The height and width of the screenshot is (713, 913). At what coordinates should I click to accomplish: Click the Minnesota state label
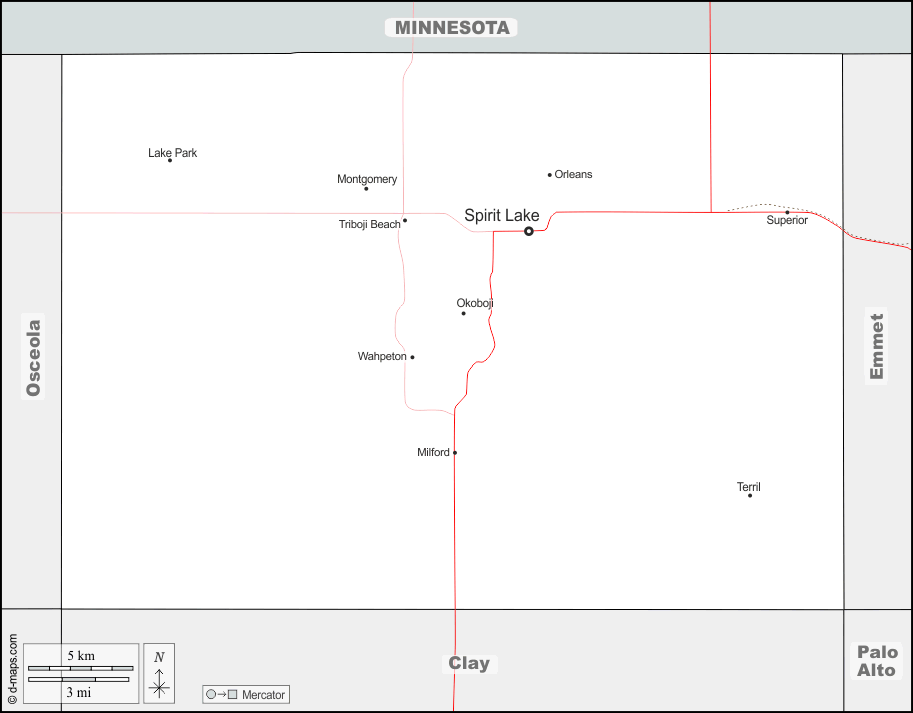point(452,28)
